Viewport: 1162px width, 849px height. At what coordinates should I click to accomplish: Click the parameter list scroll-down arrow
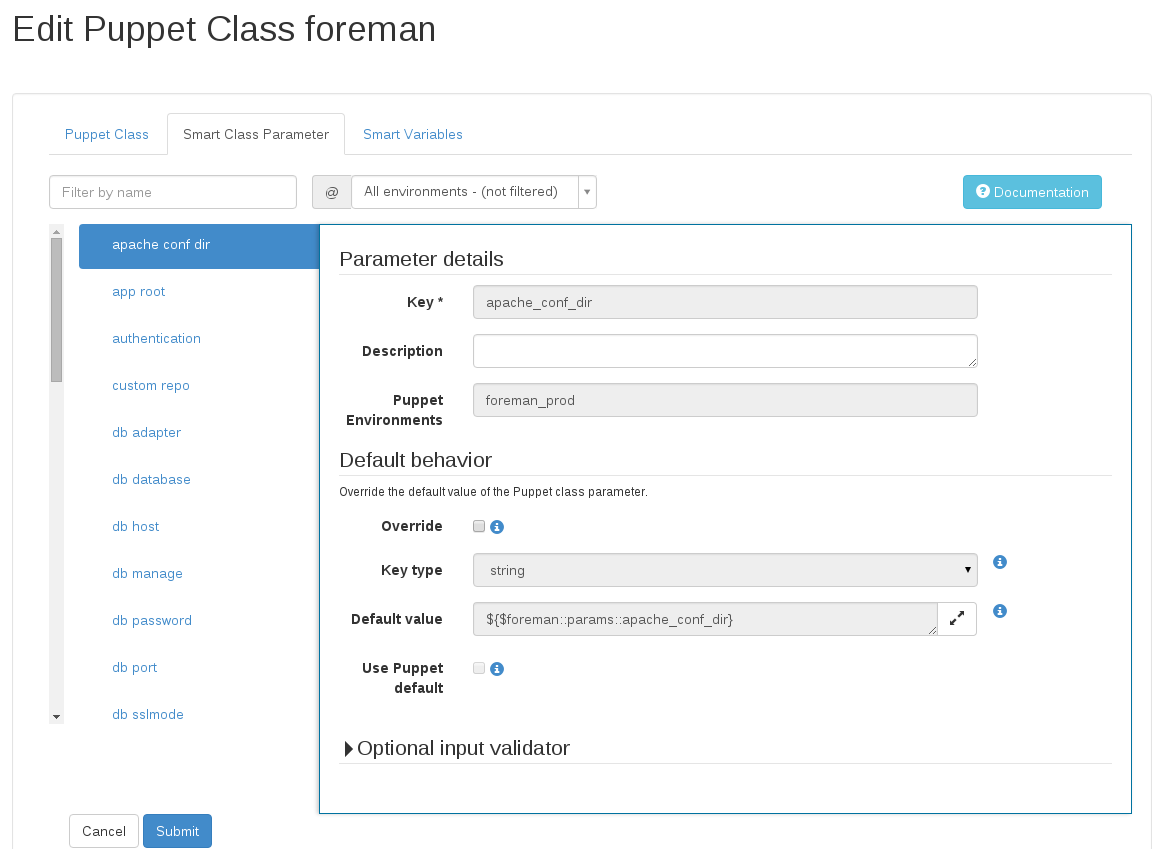(56, 717)
